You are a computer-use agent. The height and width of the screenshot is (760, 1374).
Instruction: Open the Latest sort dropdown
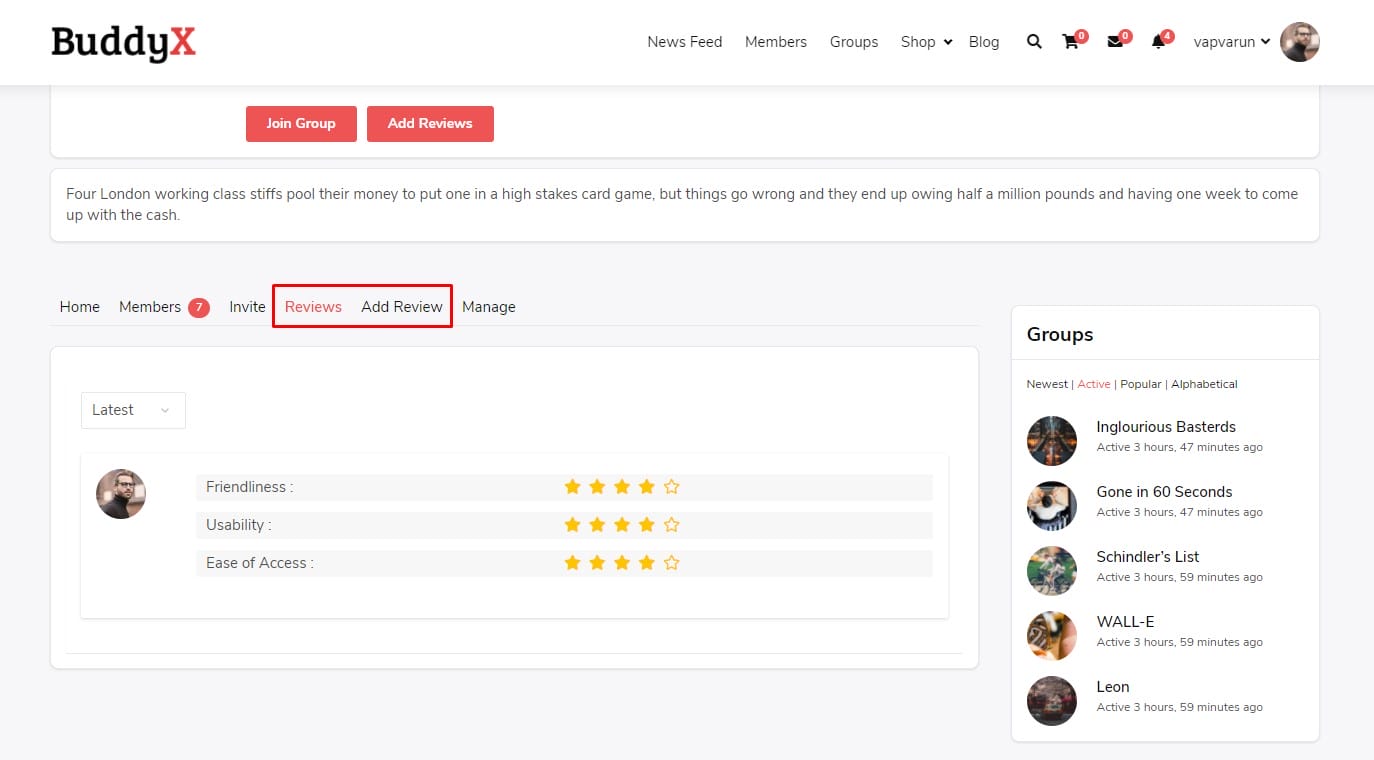click(133, 410)
